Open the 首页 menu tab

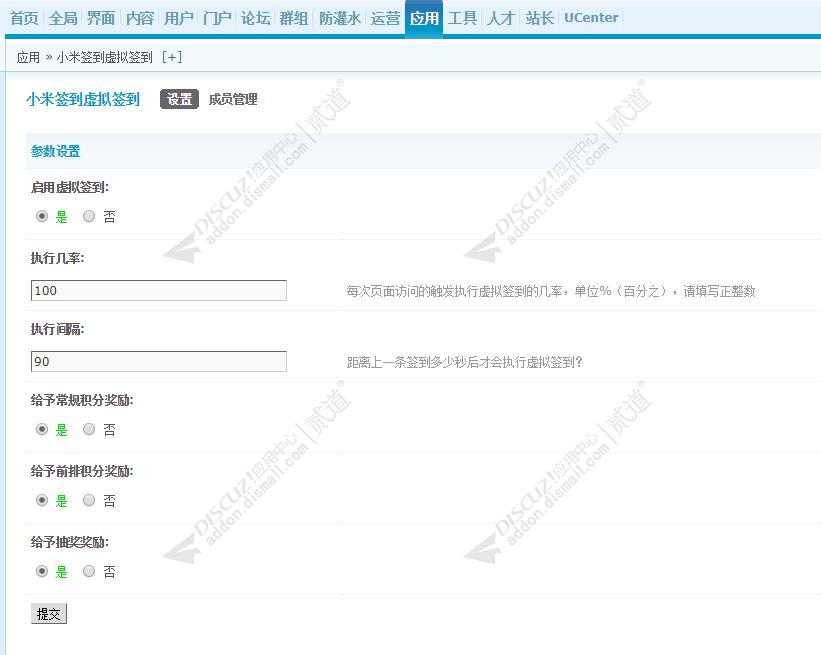pyautogui.click(x=24, y=18)
